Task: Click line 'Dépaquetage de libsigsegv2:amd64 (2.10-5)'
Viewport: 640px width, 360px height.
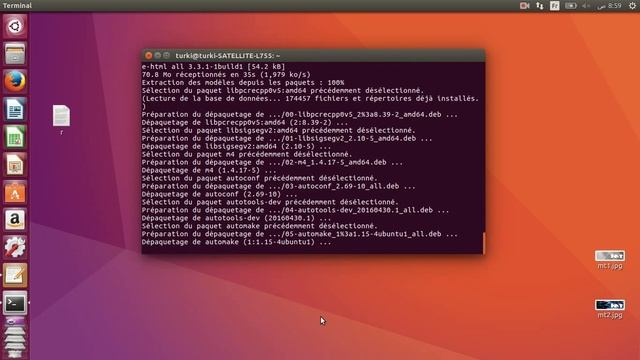Action: pos(236,146)
